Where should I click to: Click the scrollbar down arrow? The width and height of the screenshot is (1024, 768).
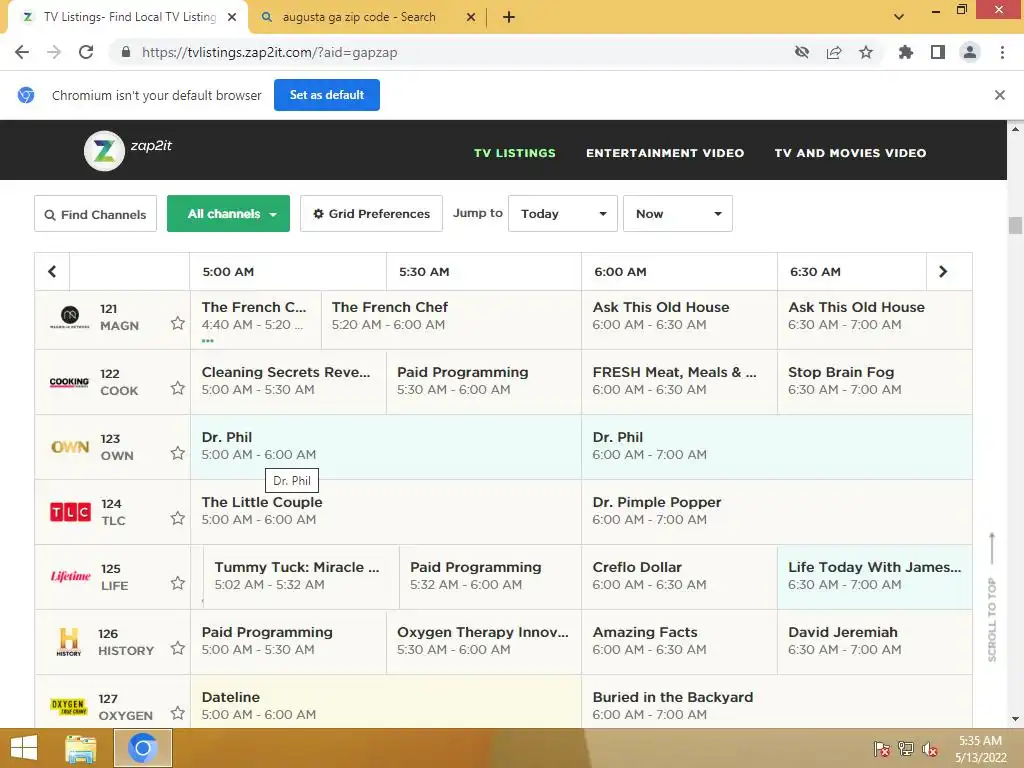pyautogui.click(x=1015, y=719)
